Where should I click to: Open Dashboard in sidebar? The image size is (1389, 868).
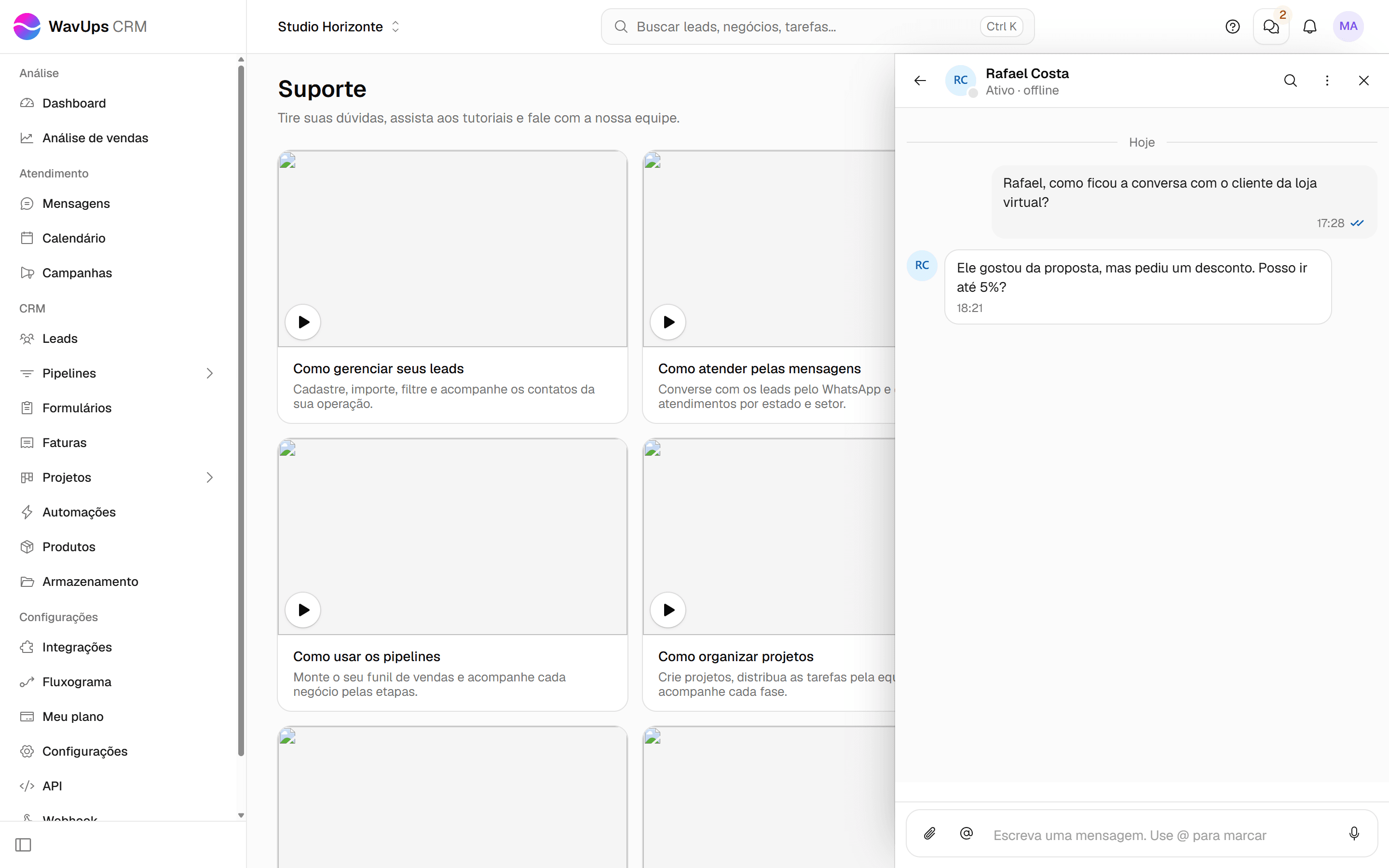click(119, 103)
